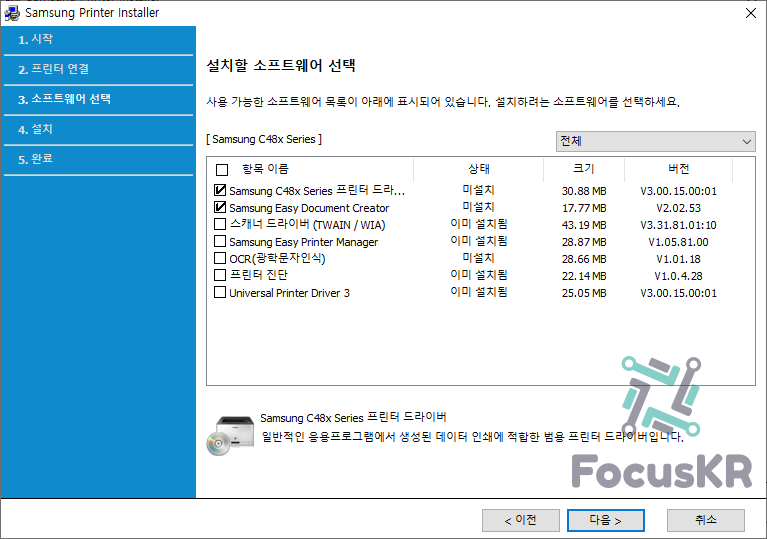Select 스캐너 드라이버 (TWAIN / WIA) row name
This screenshot has height=539, width=767.
pyautogui.click(x=307, y=225)
